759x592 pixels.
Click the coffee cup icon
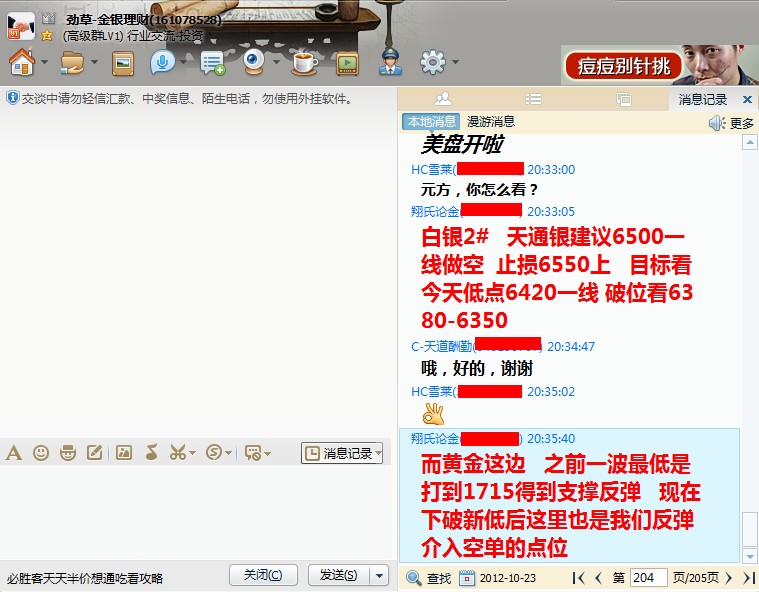(x=303, y=63)
